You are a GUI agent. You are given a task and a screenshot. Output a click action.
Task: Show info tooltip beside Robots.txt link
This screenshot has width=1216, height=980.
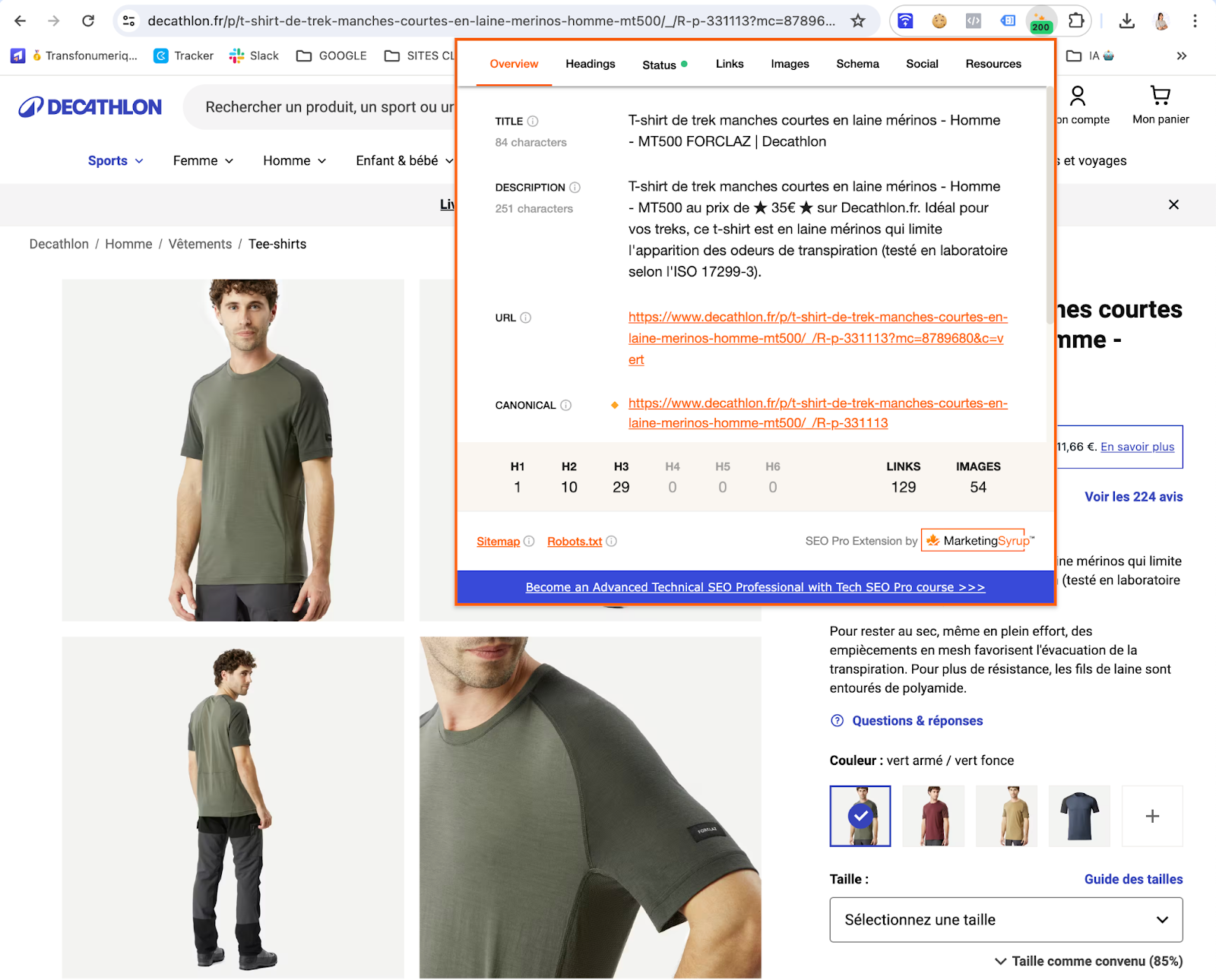coord(612,541)
